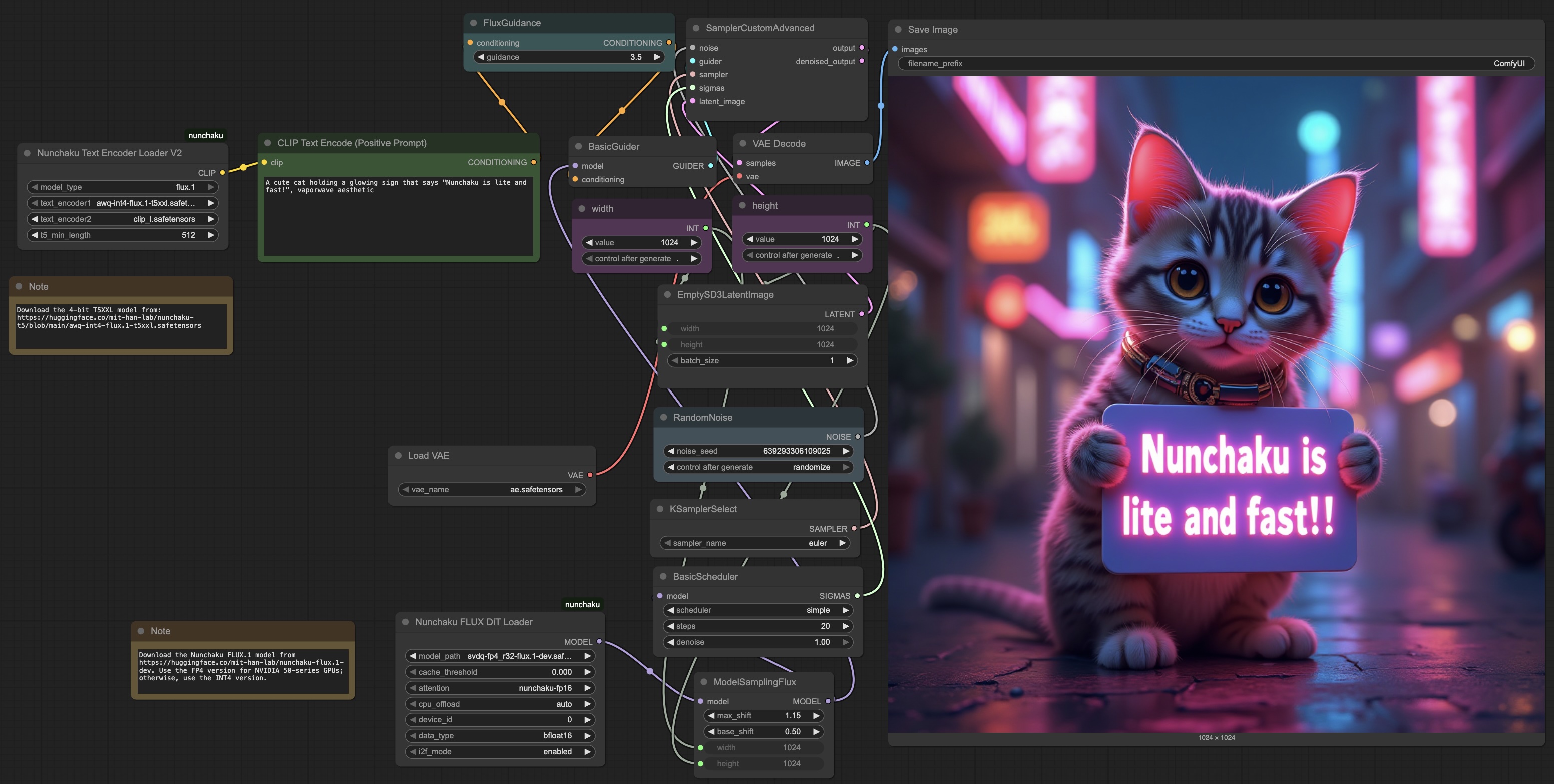Adjust the guidance value in FluxGuidance
This screenshot has width=1554, height=784.
pyautogui.click(x=636, y=57)
